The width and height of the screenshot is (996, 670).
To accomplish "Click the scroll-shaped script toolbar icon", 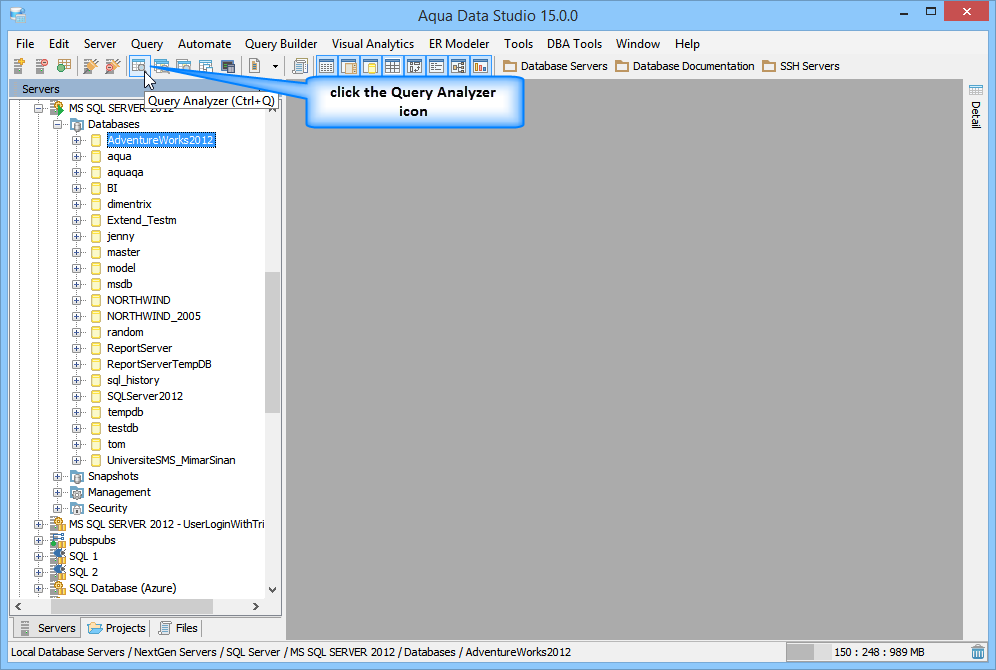I will tap(300, 65).
